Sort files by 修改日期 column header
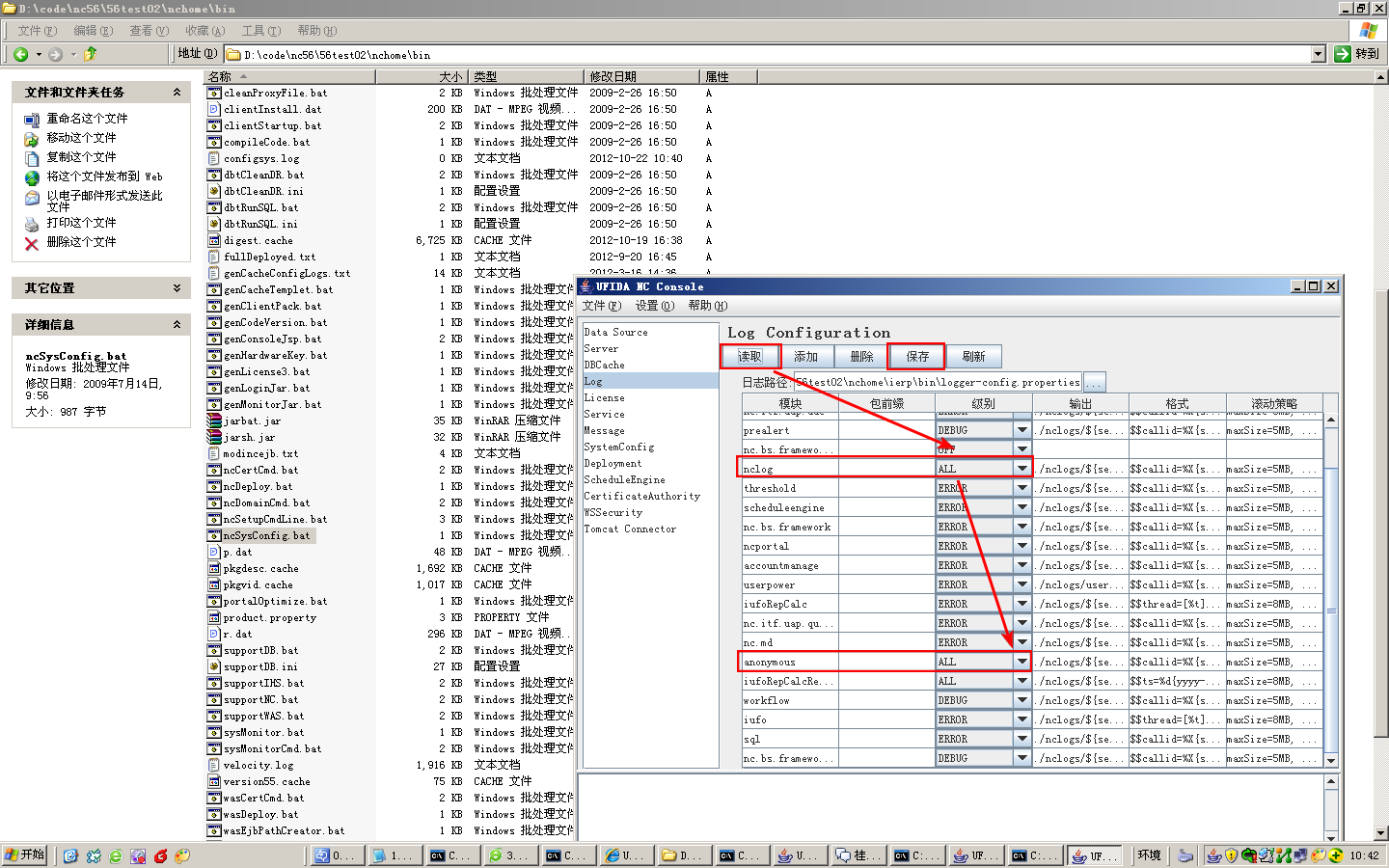The image size is (1389, 868). coord(641,76)
